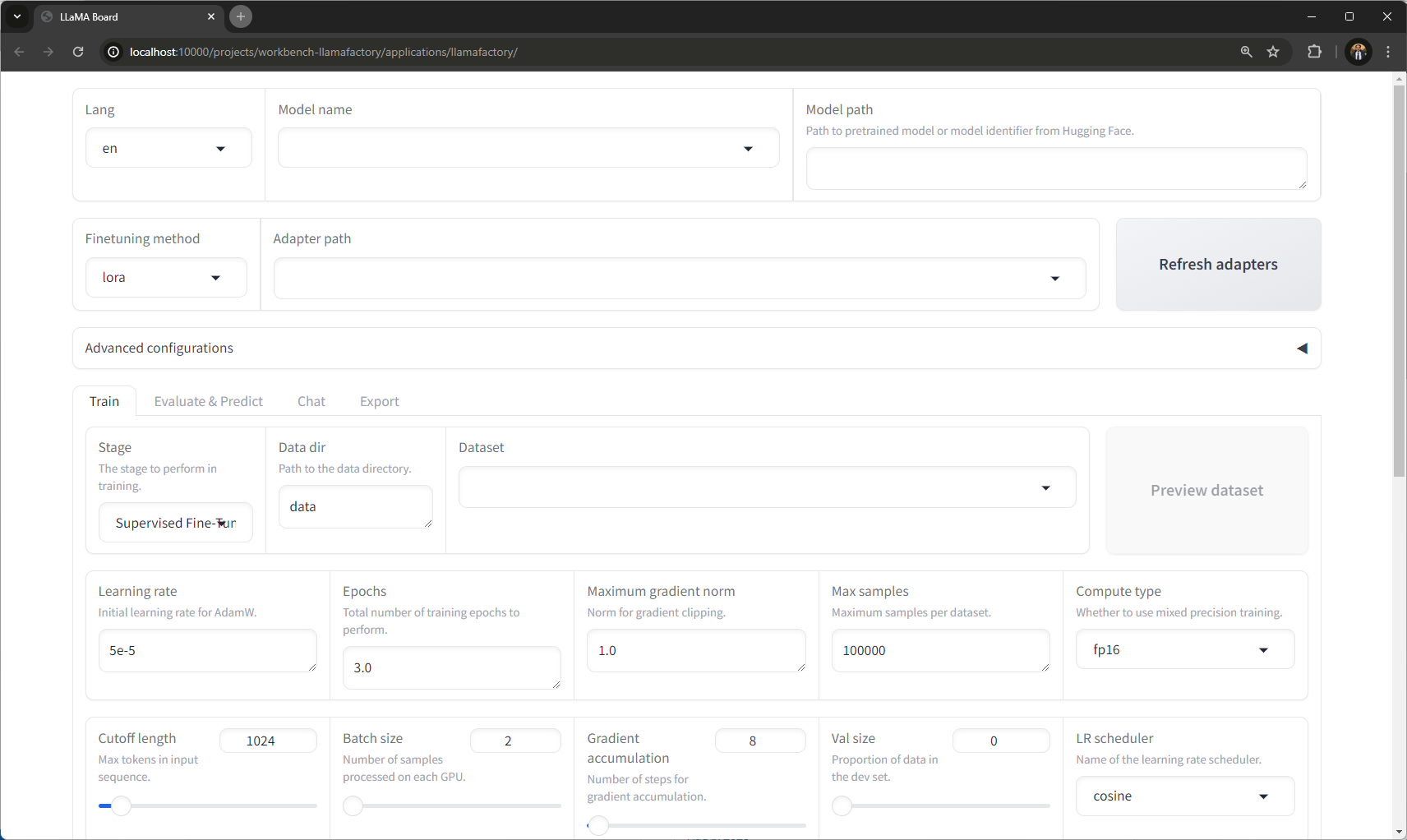The image size is (1407, 840).
Task: Open the Model name dropdown
Action: click(528, 148)
